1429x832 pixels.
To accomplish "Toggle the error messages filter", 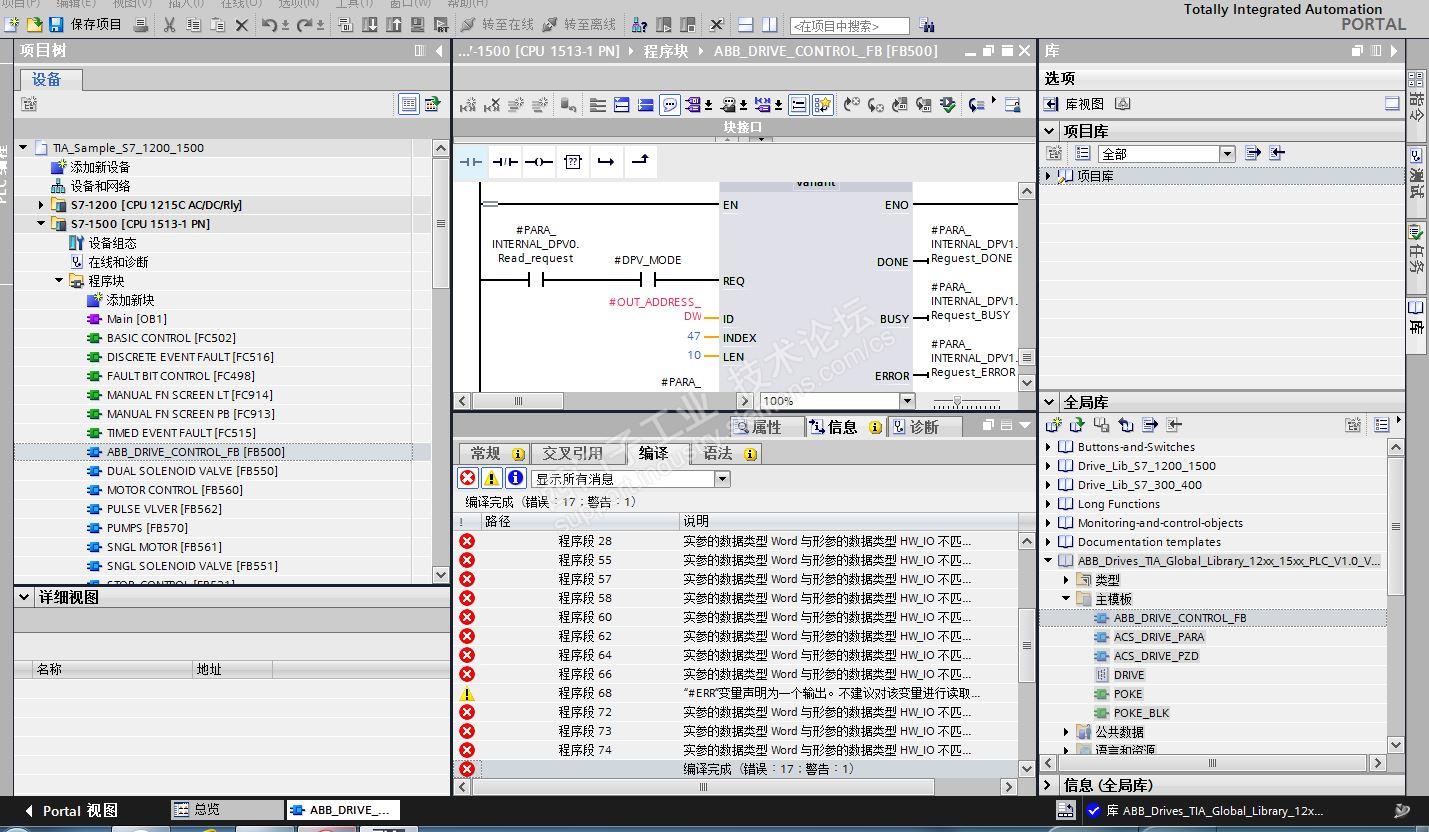I will pyautogui.click(x=467, y=479).
